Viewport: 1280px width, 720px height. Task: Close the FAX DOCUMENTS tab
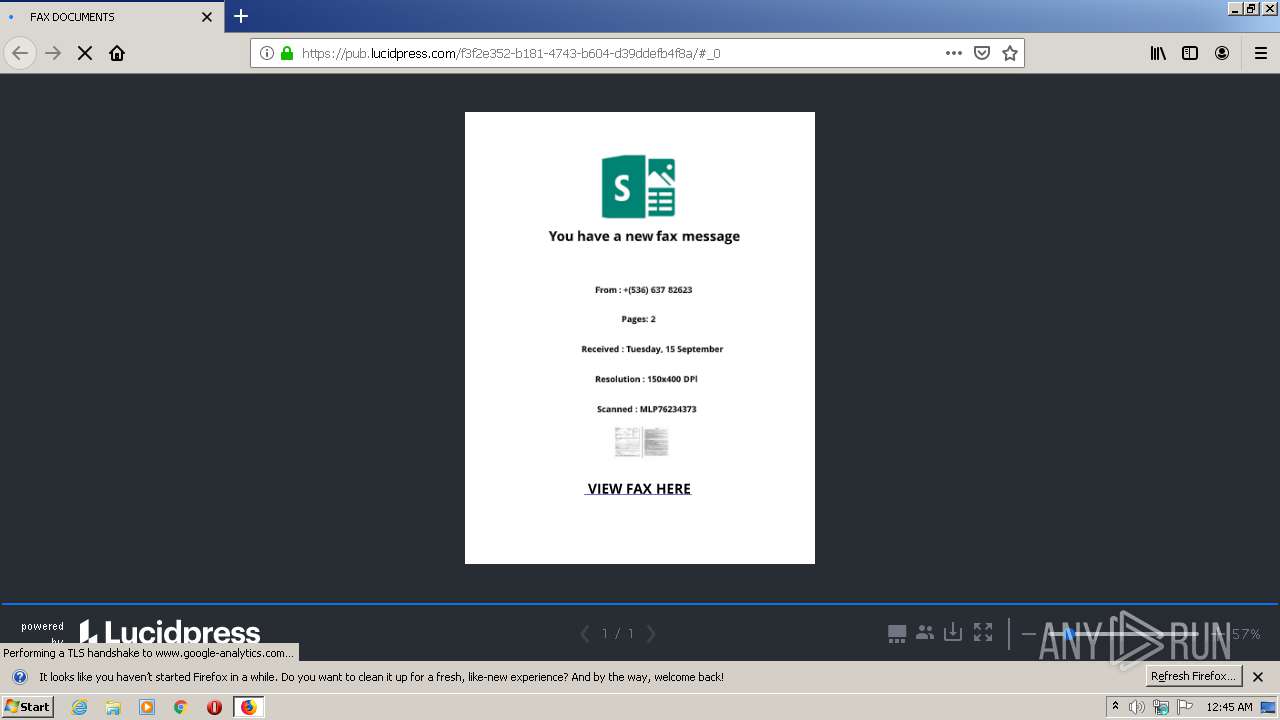point(207,17)
